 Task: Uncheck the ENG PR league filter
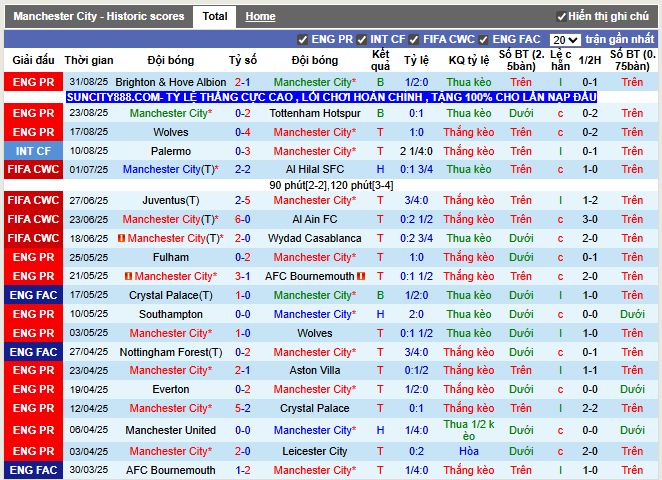pyautogui.click(x=302, y=40)
